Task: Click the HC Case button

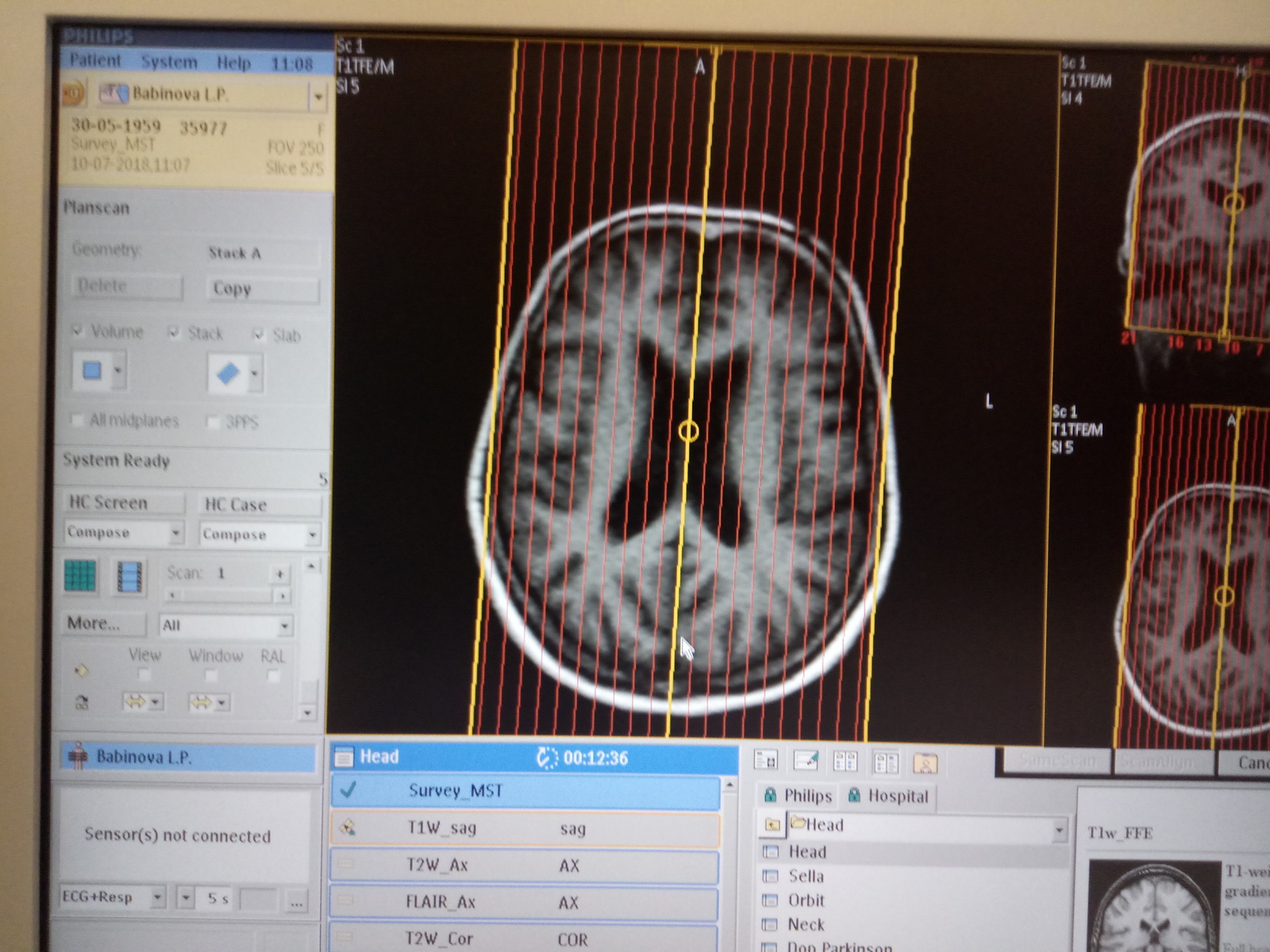Action: tap(260, 505)
